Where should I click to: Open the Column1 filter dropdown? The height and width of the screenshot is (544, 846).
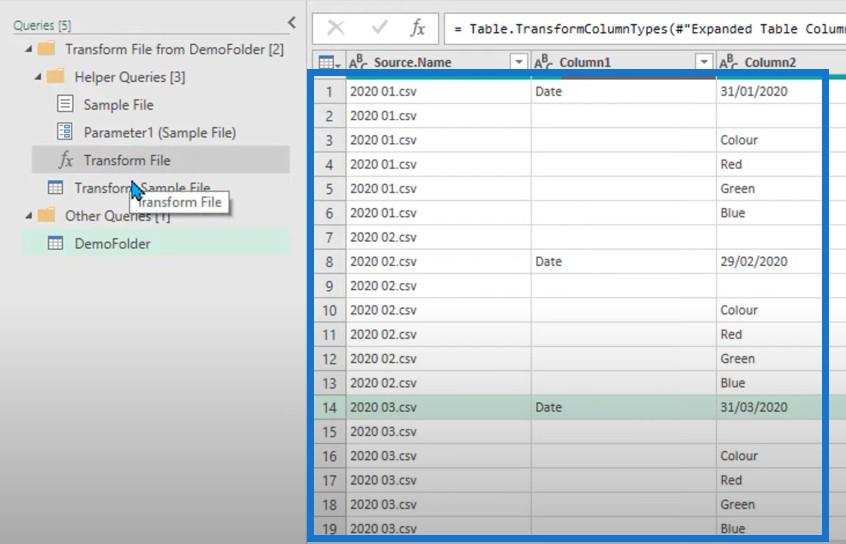(x=704, y=62)
